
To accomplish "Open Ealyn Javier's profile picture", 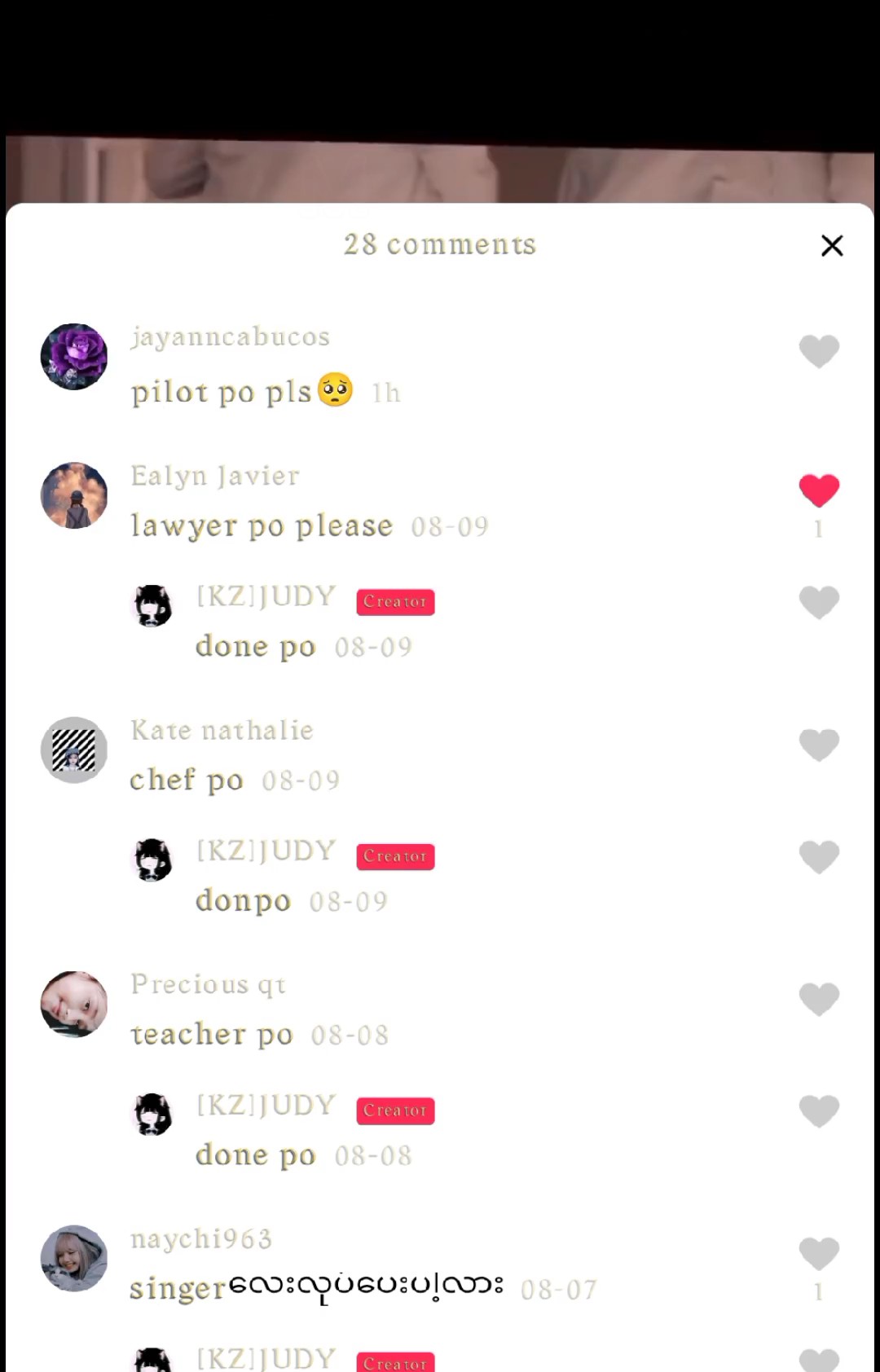I will [x=74, y=495].
